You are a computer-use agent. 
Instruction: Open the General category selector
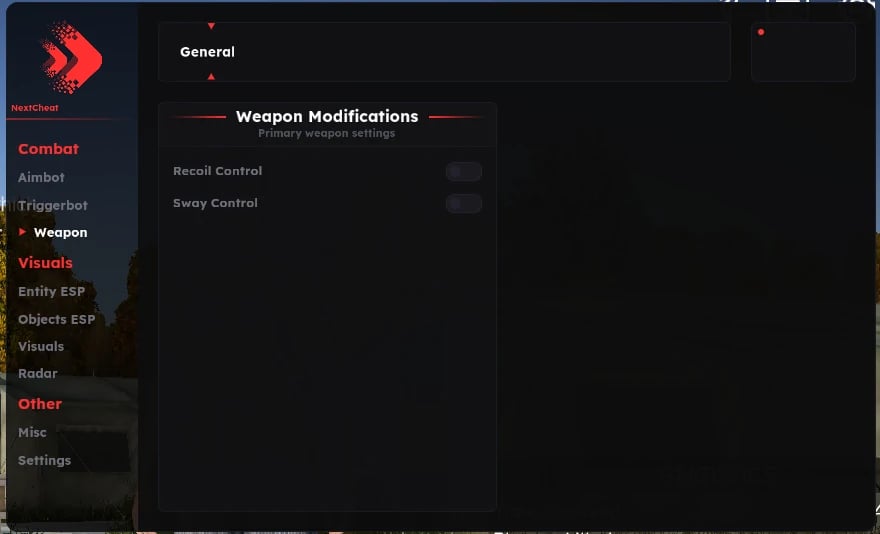(444, 52)
